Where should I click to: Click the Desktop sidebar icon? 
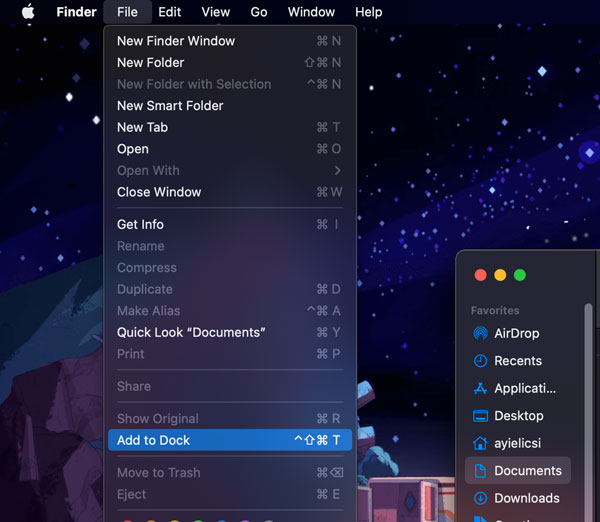tap(480, 416)
